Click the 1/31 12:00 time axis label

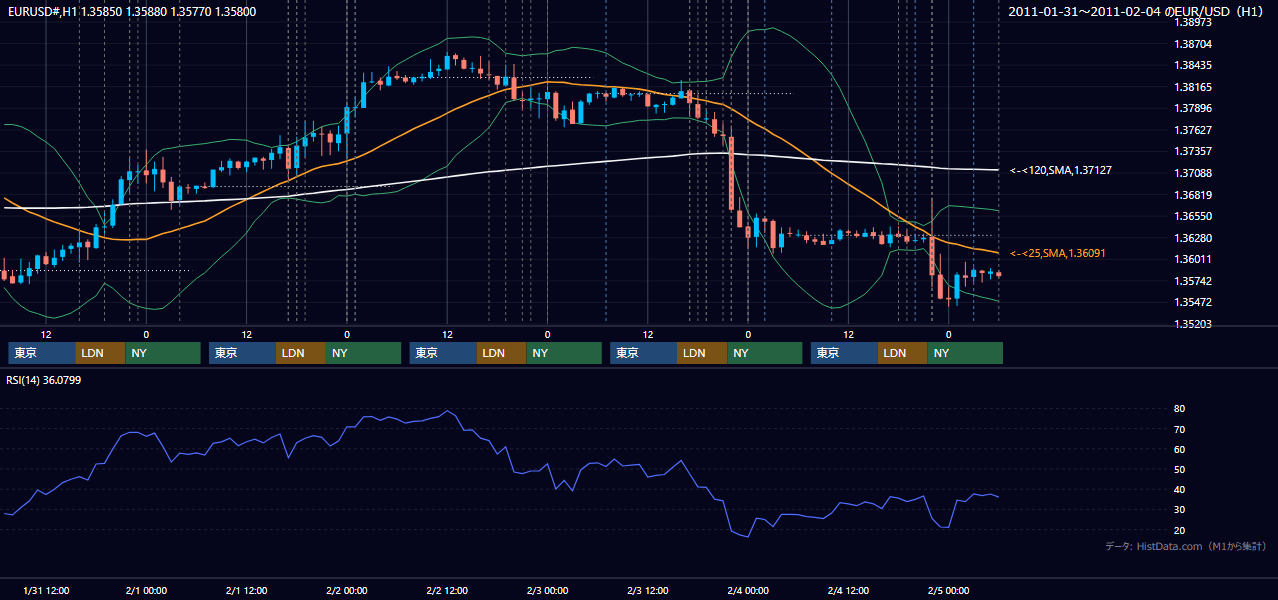pyautogui.click(x=45, y=590)
